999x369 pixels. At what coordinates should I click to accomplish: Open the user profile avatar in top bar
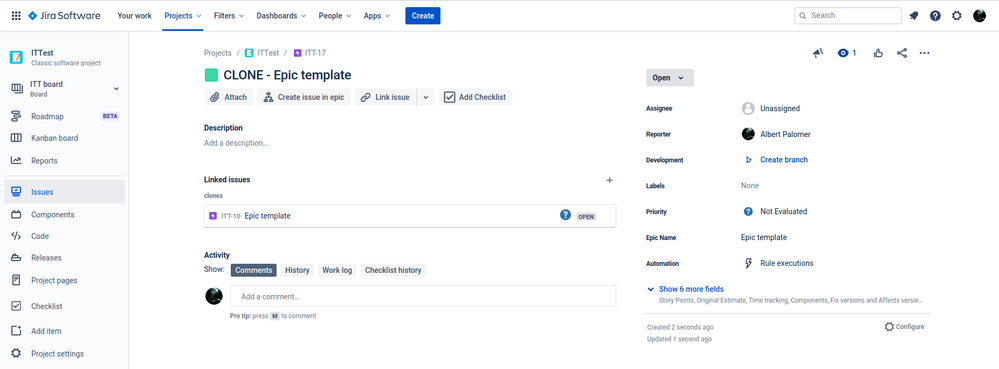tap(980, 16)
